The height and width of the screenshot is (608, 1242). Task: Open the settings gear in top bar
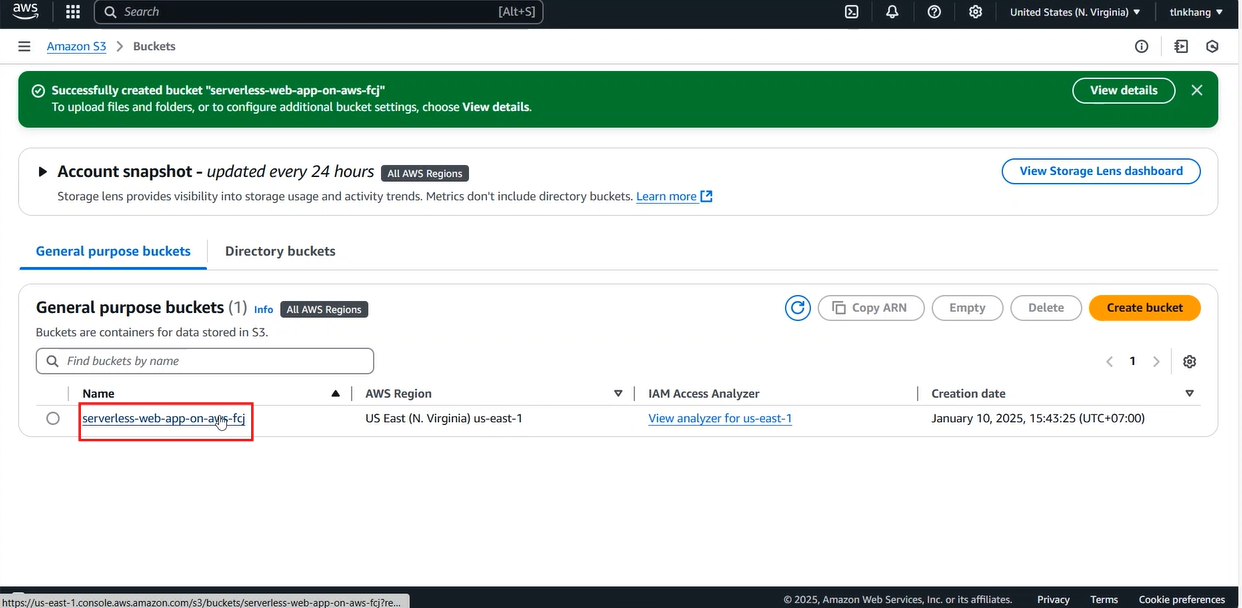coord(976,12)
